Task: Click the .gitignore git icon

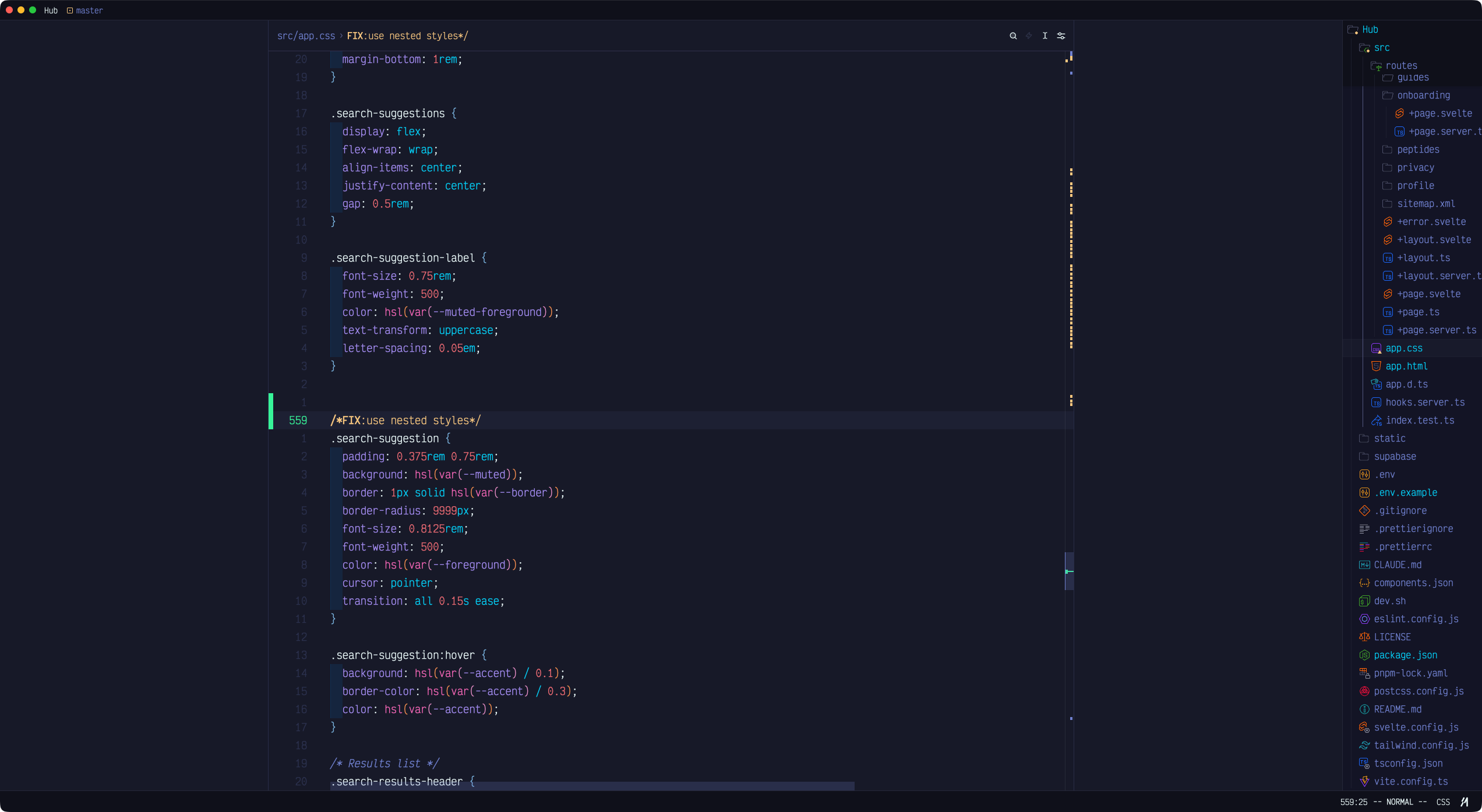Action: pyautogui.click(x=1364, y=511)
